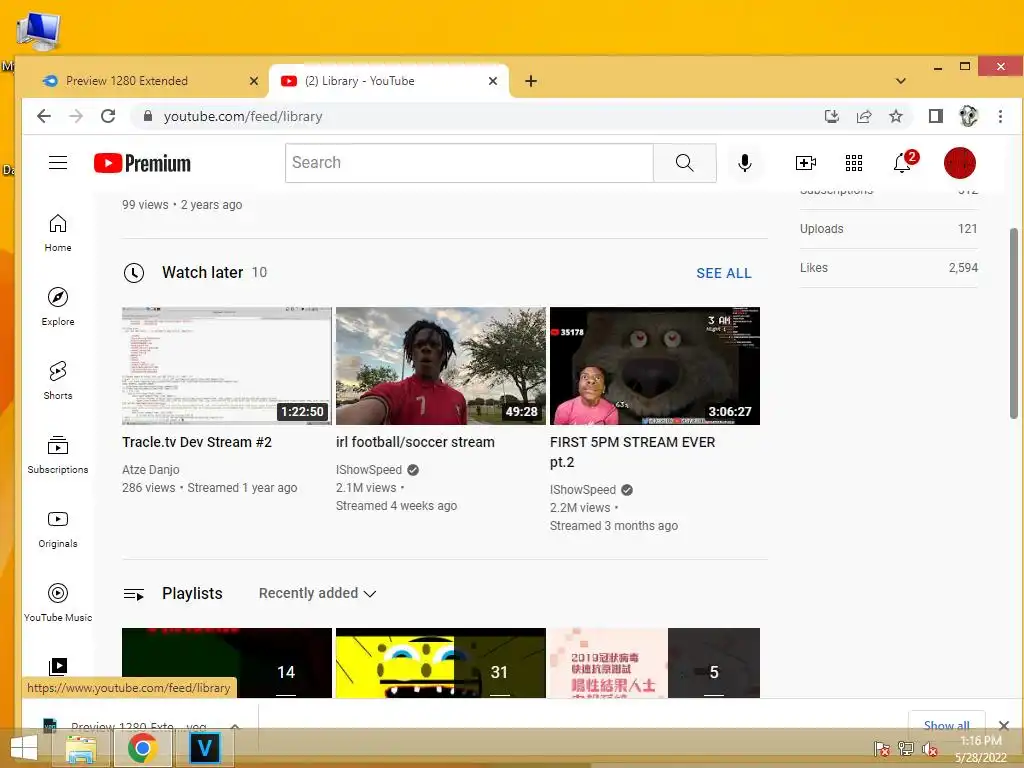This screenshot has width=1024, height=768.
Task: Close the Library - YouTube tab
Action: point(493,81)
